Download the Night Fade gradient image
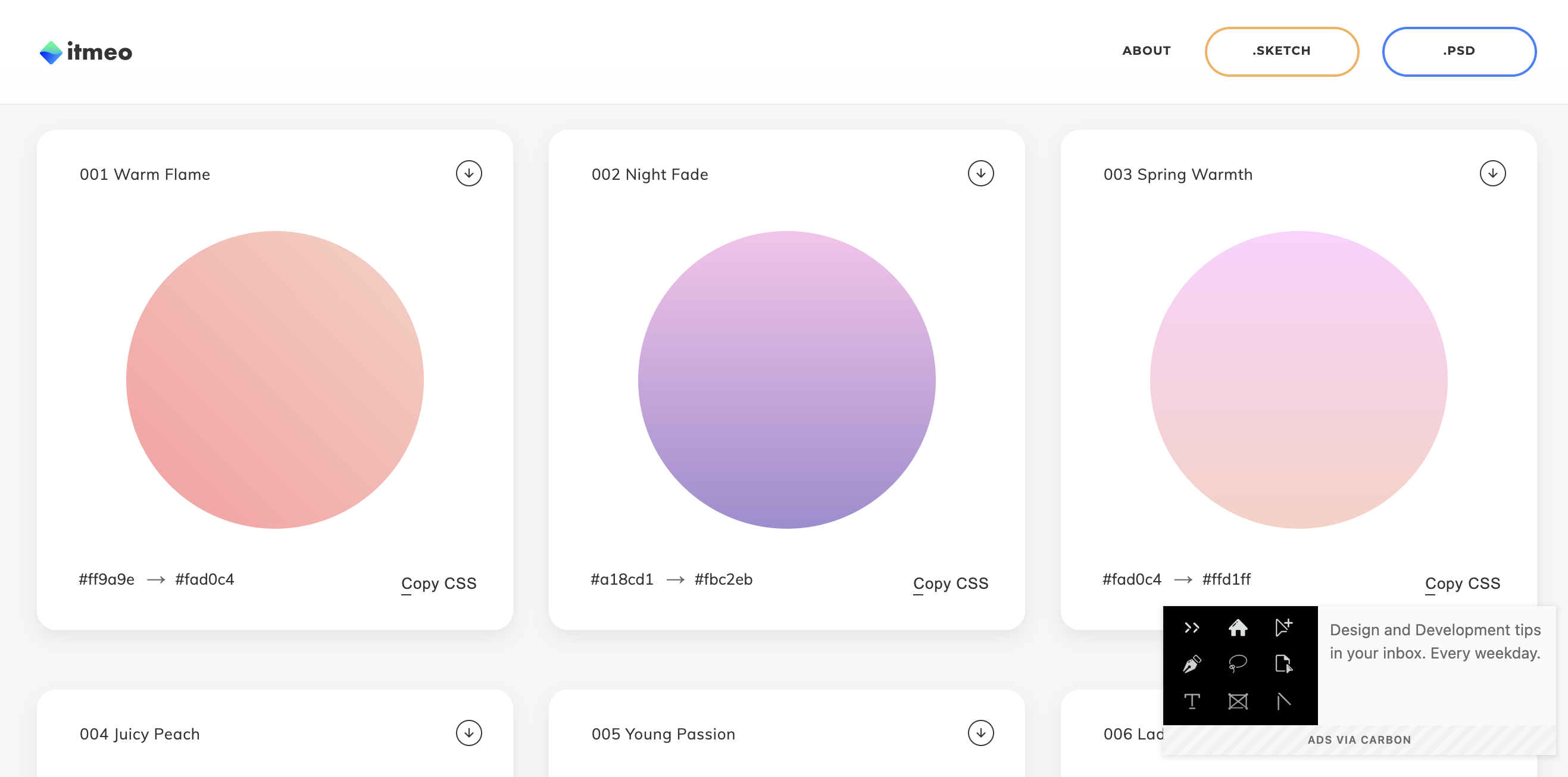Screen dimensions: 1568x777 980,173
